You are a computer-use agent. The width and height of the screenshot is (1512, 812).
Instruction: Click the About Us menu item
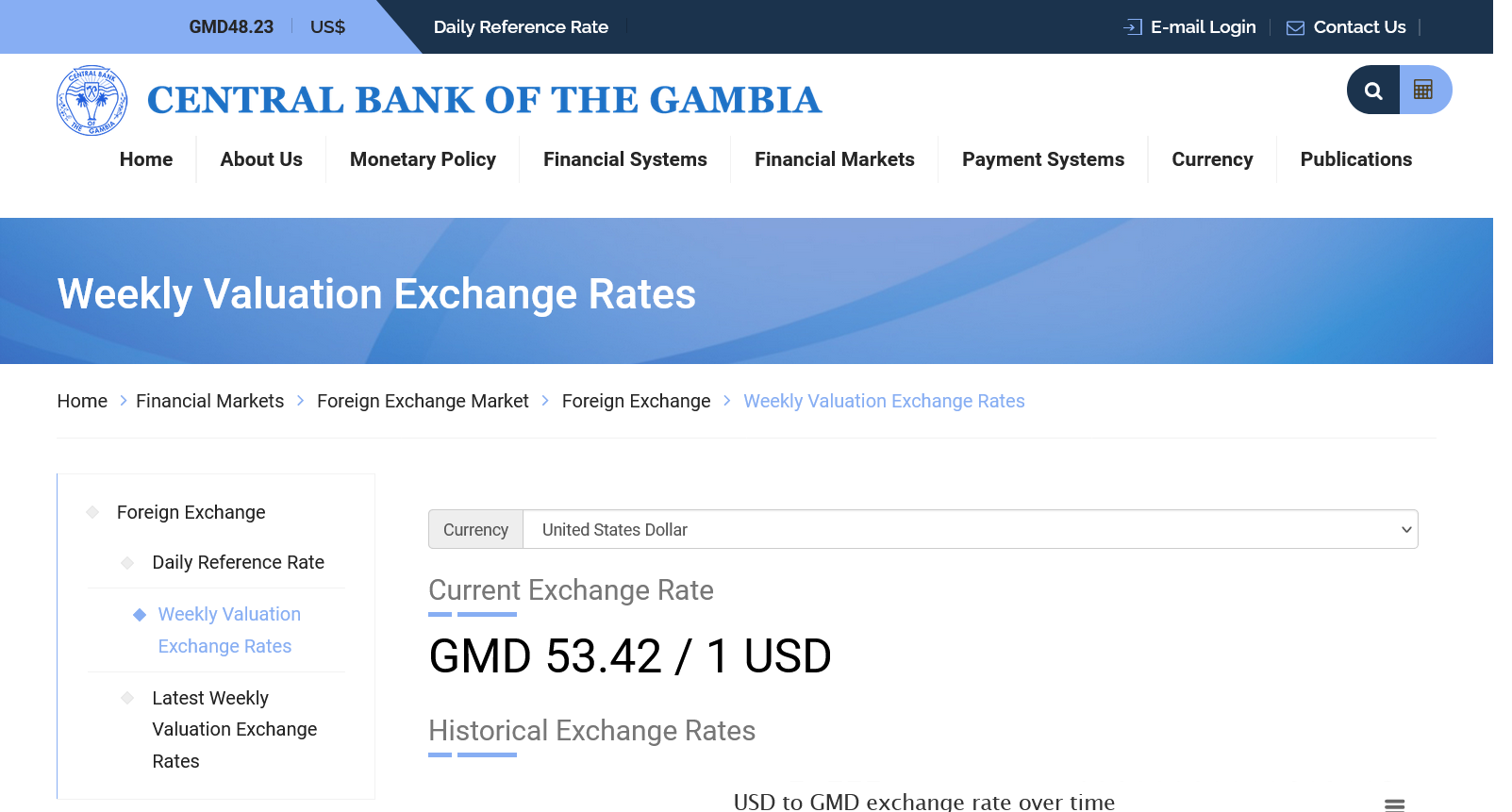[261, 159]
